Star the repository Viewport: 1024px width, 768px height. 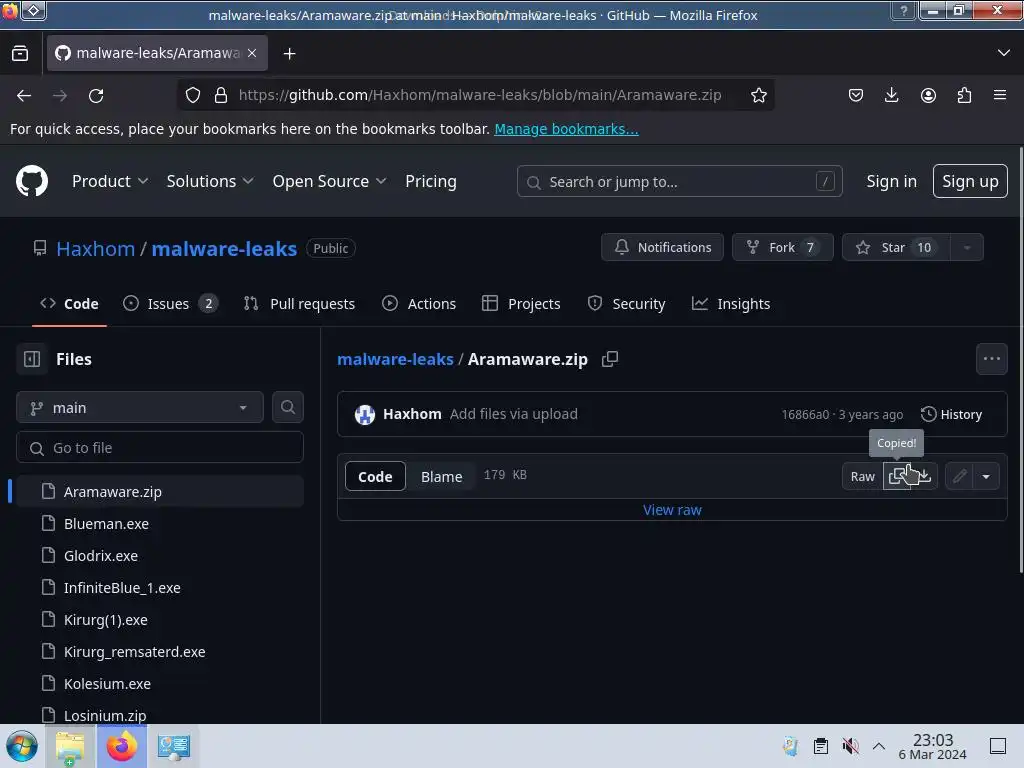pos(896,248)
